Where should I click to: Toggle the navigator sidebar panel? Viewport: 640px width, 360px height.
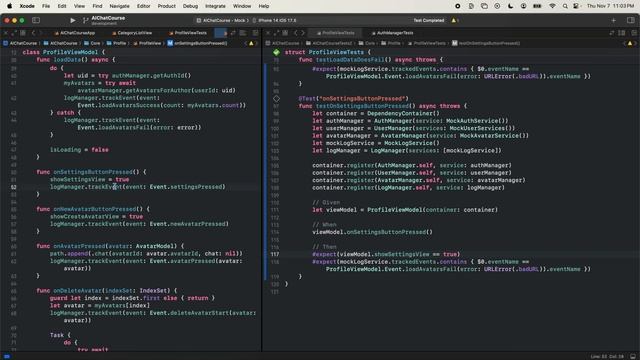[36, 20]
